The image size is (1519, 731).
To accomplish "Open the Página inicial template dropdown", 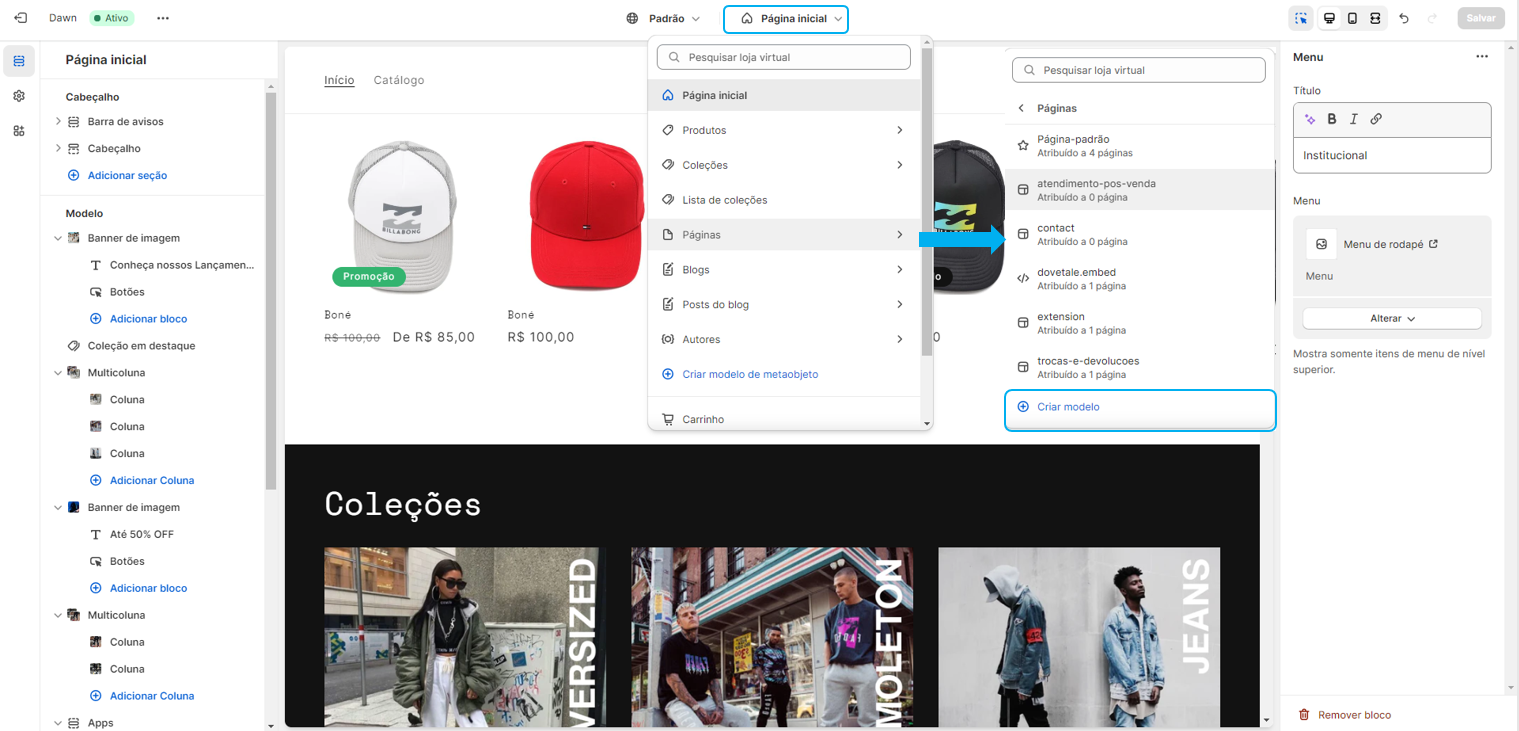I will point(786,19).
